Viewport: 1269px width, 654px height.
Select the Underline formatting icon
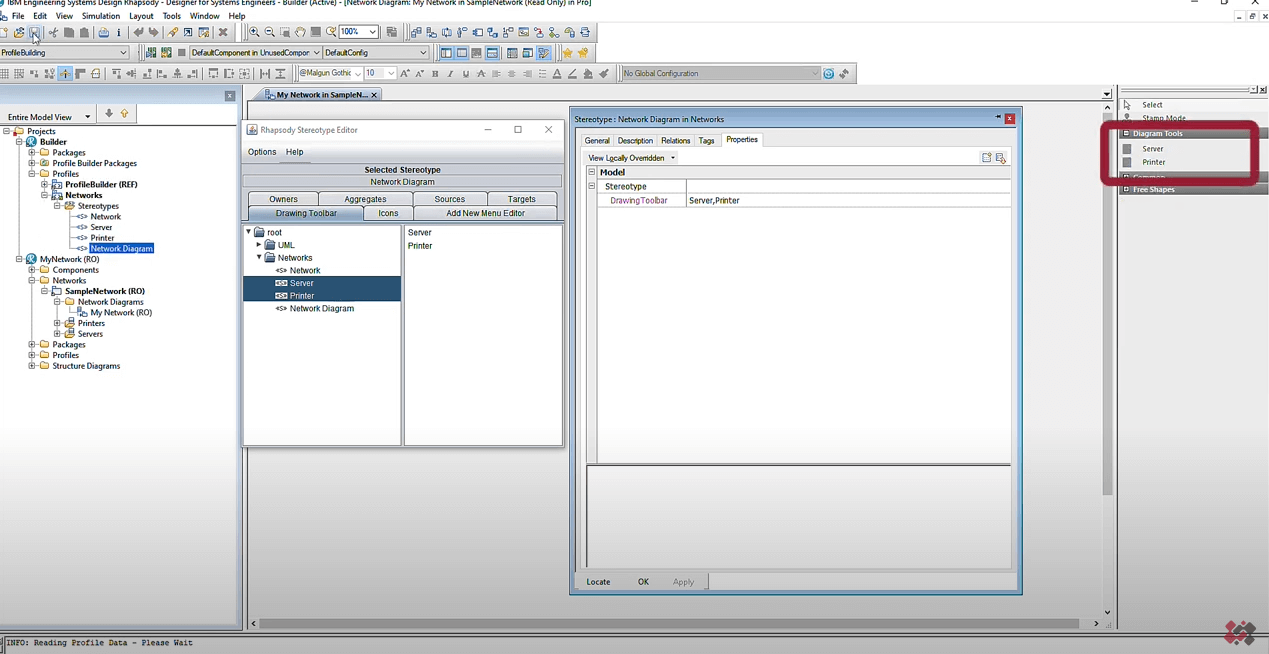(x=466, y=73)
